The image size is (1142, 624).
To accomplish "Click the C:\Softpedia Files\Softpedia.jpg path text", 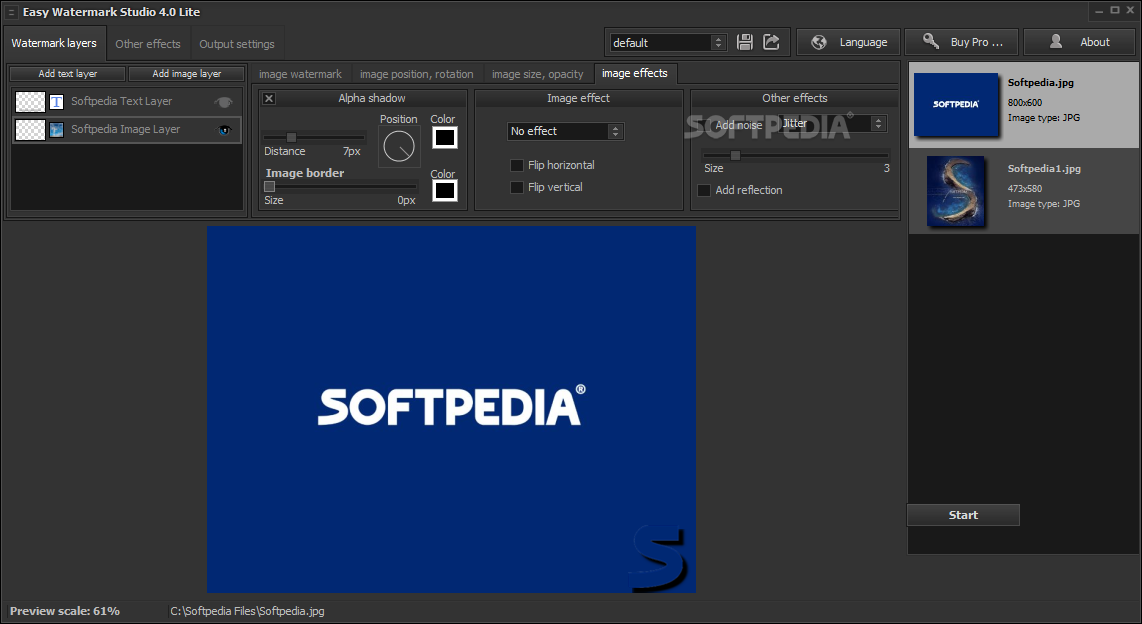I will tap(248, 611).
